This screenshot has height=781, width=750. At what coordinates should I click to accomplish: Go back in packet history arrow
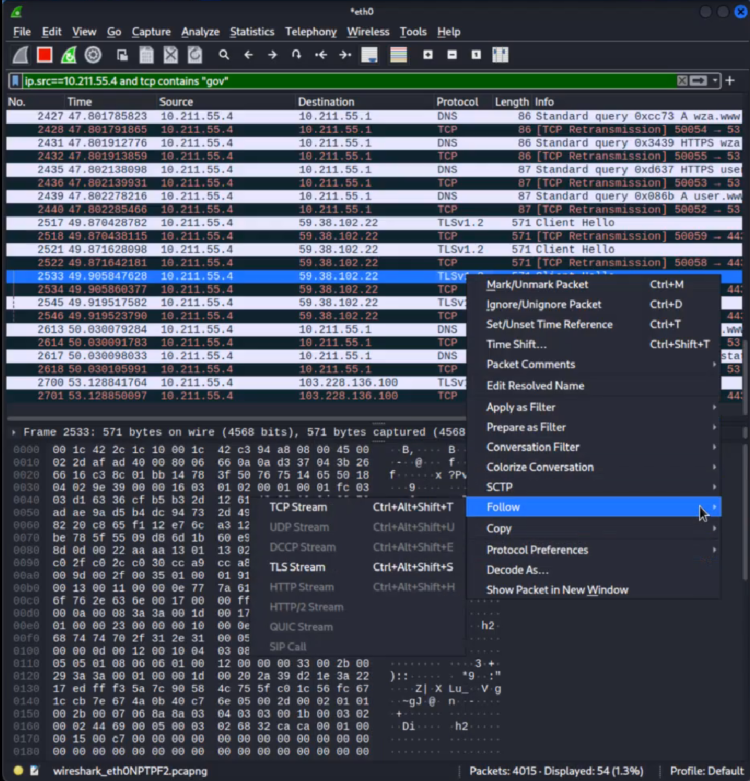tap(249, 55)
